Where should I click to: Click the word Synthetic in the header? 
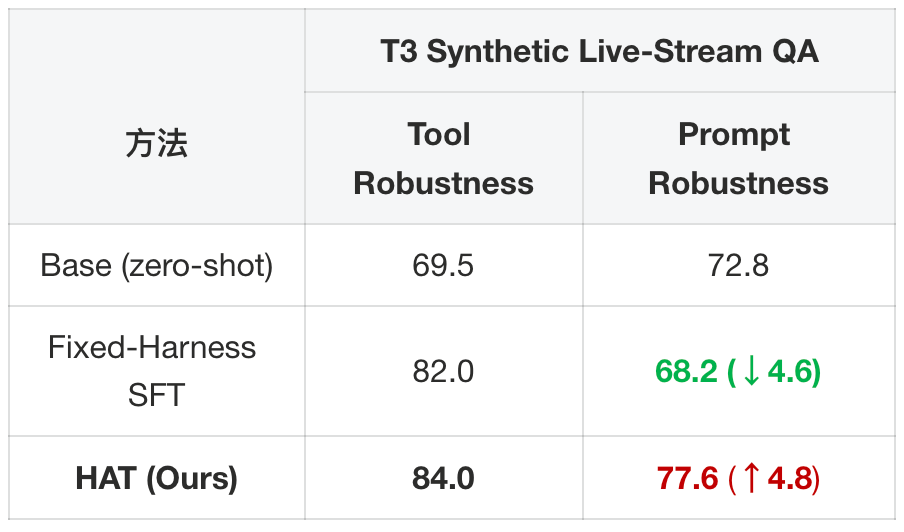pyautogui.click(x=498, y=51)
